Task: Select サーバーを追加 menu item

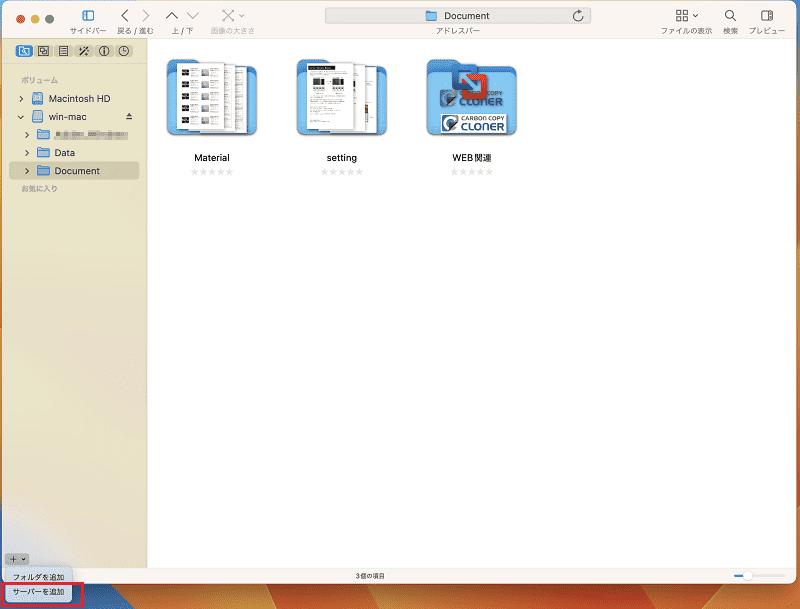Action: click(x=38, y=592)
